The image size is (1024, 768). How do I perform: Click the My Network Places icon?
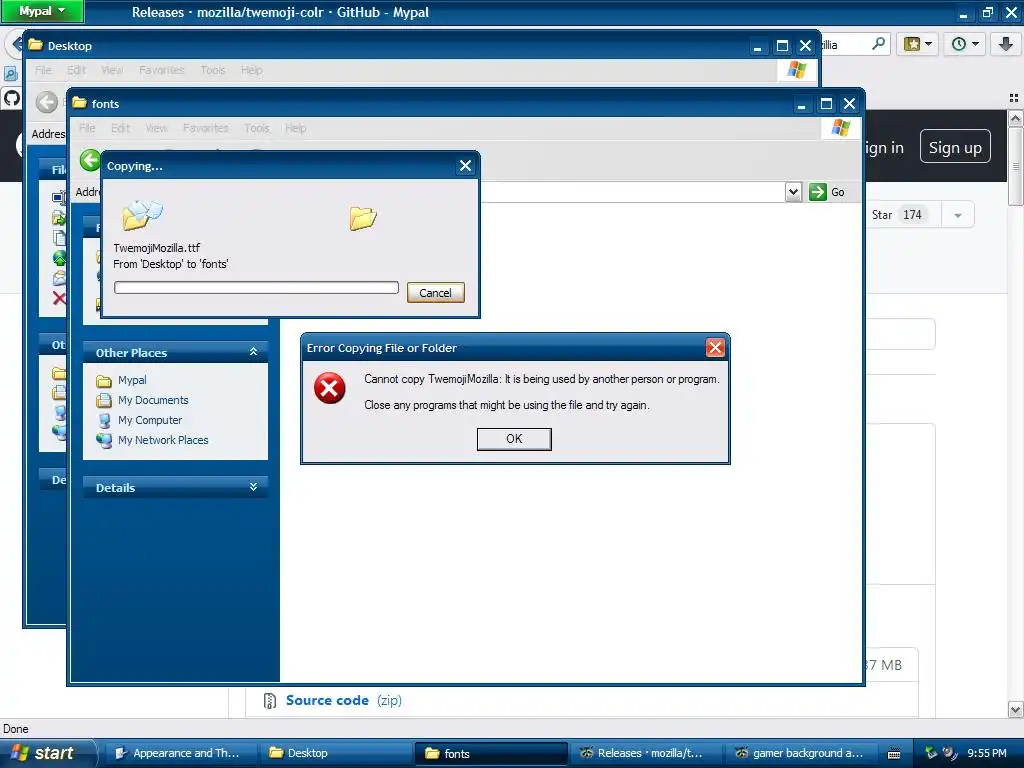pos(104,441)
